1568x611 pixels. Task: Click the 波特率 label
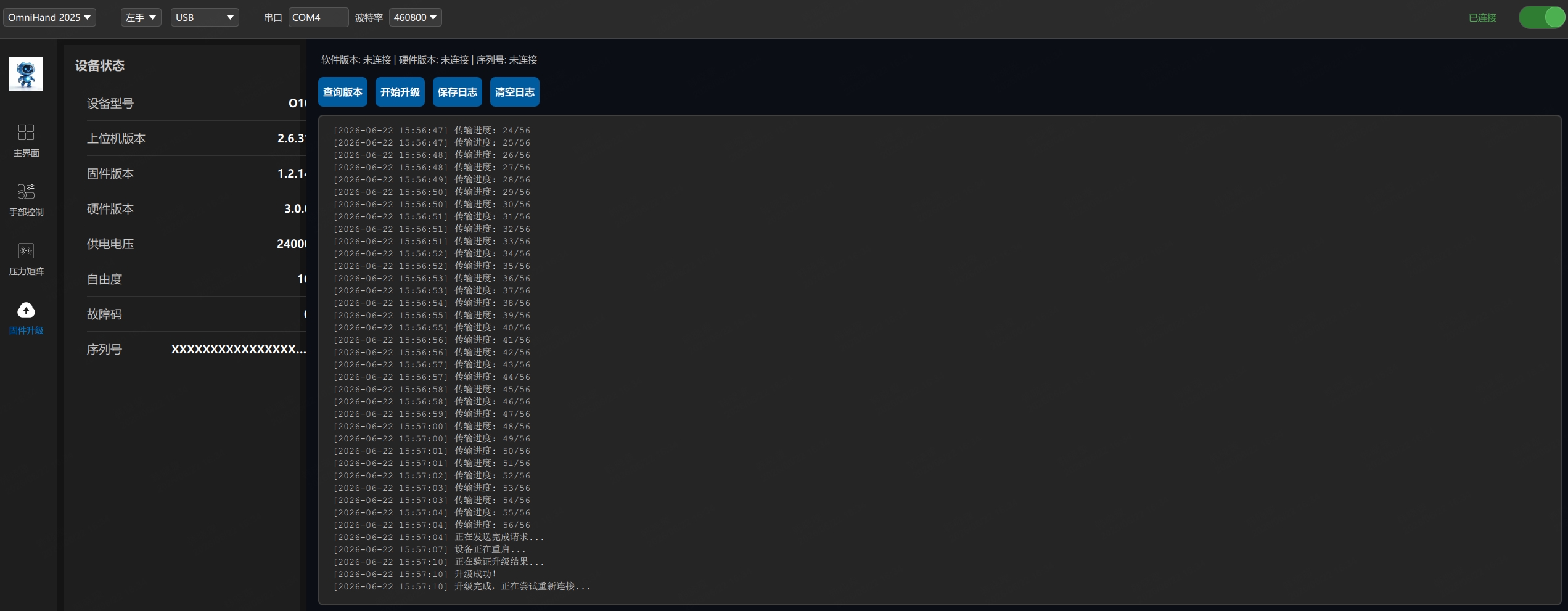369,18
